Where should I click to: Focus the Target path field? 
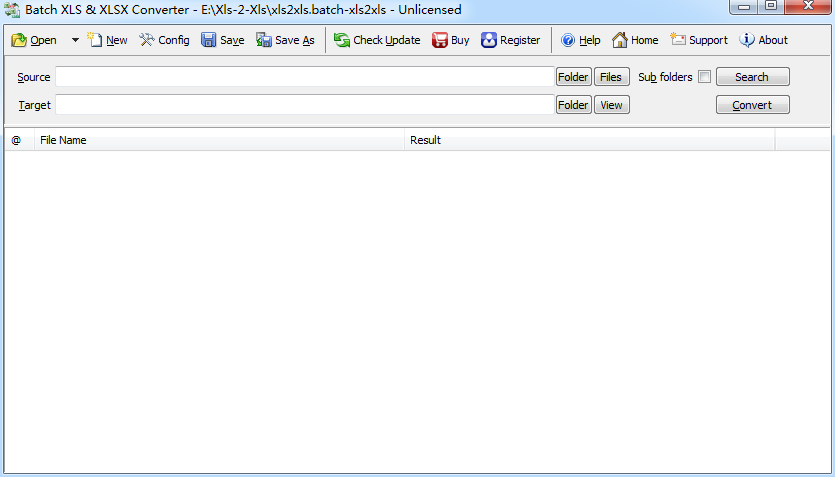[x=305, y=105]
